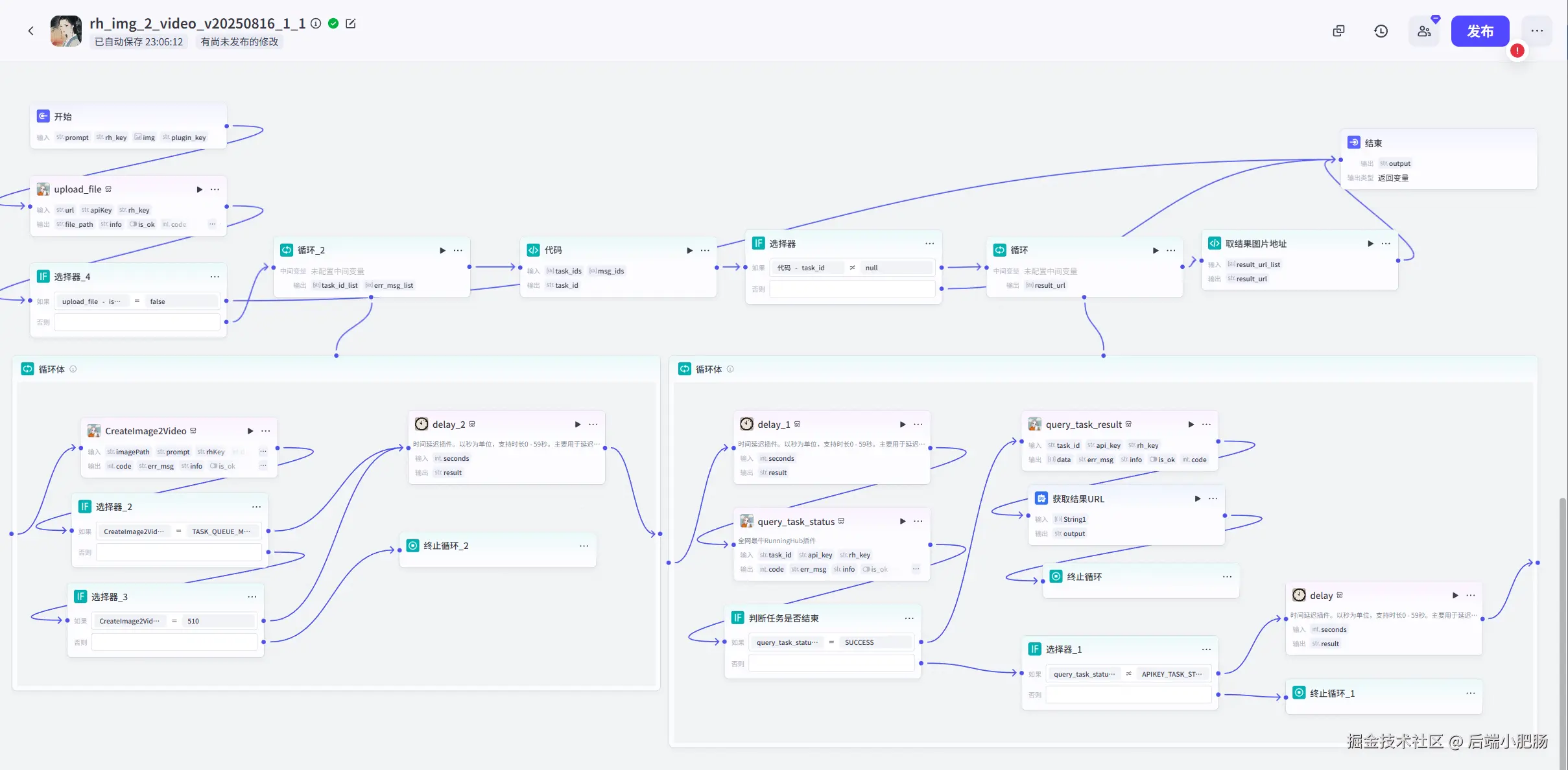Click the edit workflow name pencil icon
This screenshot has width=1568, height=770.
(351, 23)
